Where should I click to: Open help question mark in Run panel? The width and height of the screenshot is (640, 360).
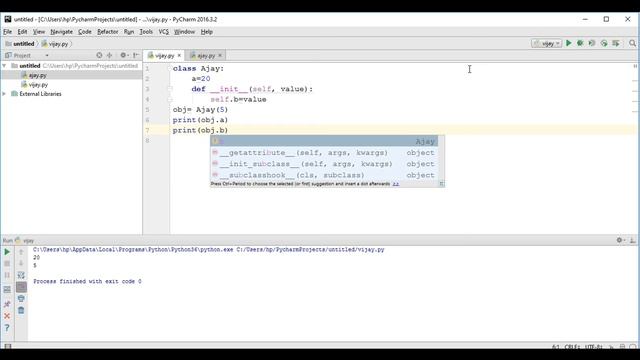(7, 328)
